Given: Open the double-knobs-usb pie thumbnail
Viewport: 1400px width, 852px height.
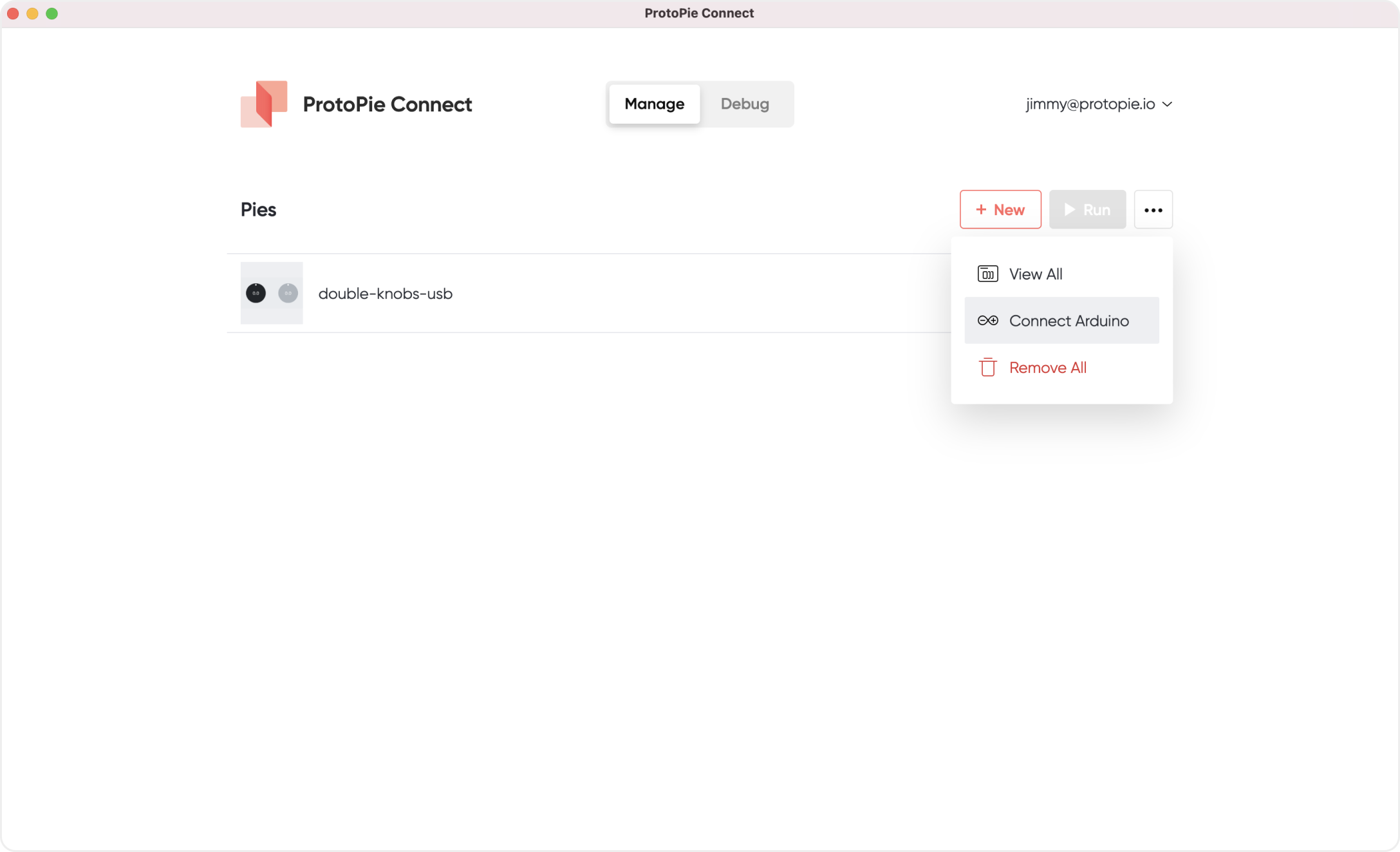Looking at the screenshot, I should [x=272, y=293].
